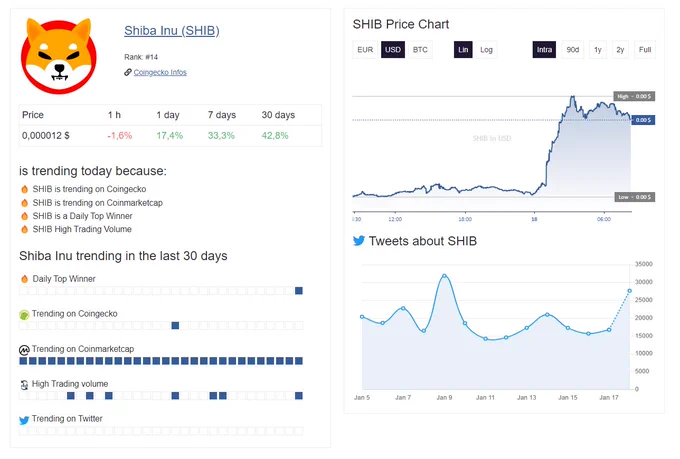Click the 'SHIB is trending on Coinmarketcap' reason
This screenshot has width=680, height=459.
pyautogui.click(x=98, y=203)
